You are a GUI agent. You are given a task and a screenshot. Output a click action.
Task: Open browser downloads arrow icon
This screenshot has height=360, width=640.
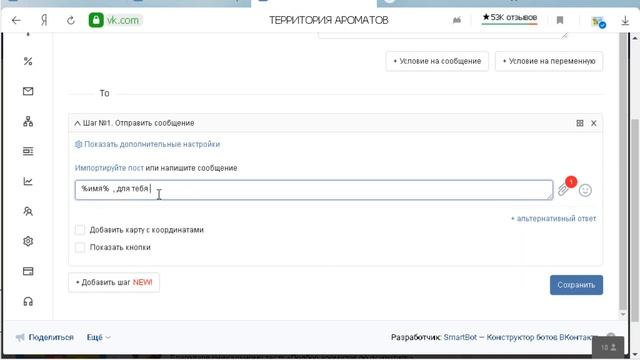(625, 20)
